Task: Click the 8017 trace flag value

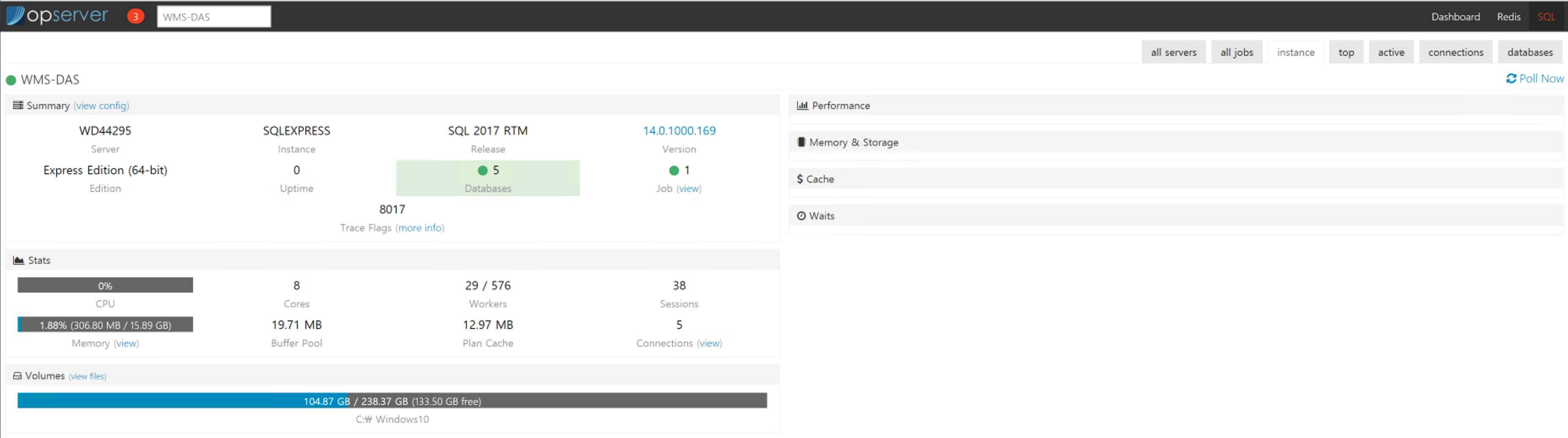Action: pos(392,210)
